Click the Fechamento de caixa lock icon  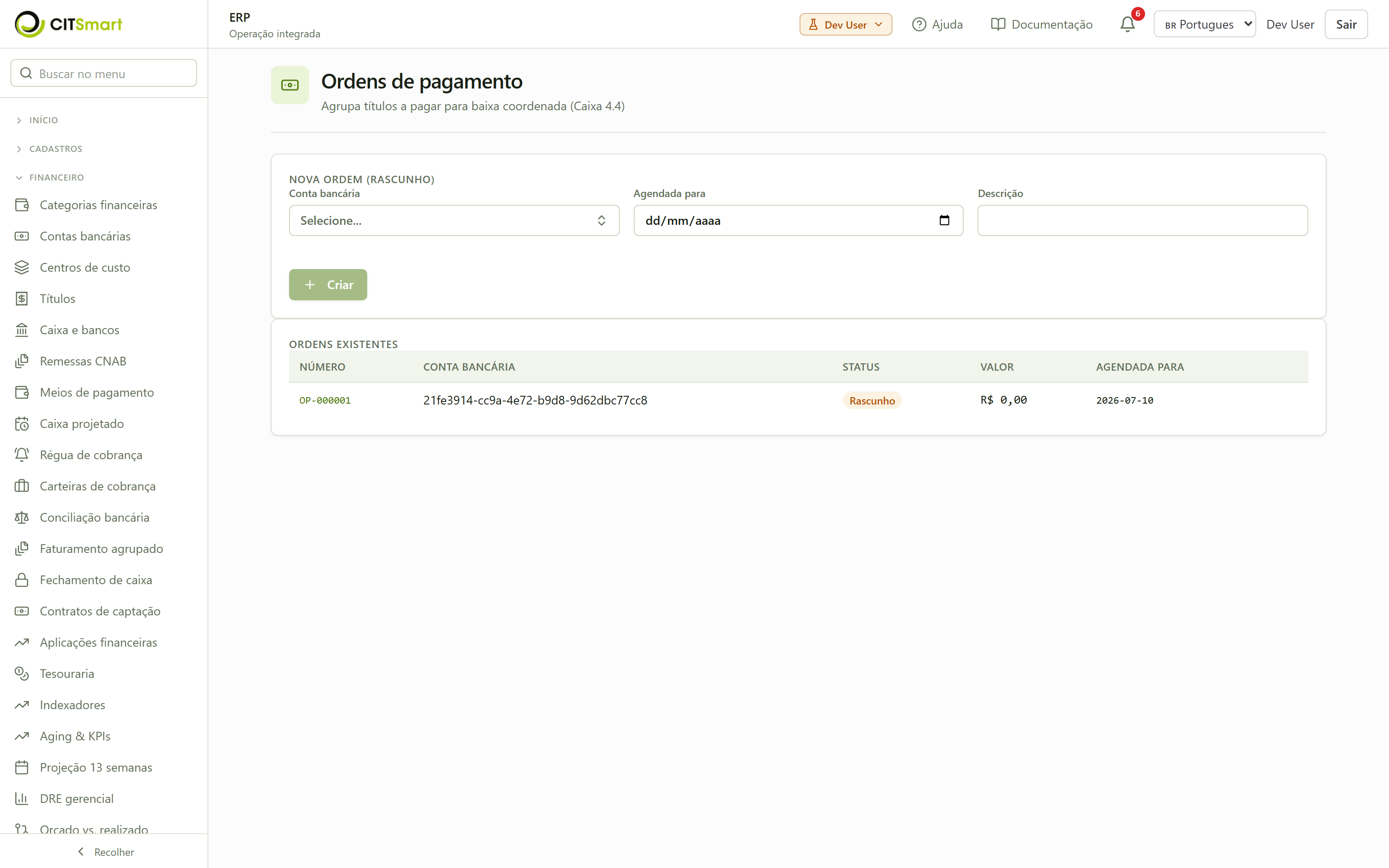[x=22, y=580]
